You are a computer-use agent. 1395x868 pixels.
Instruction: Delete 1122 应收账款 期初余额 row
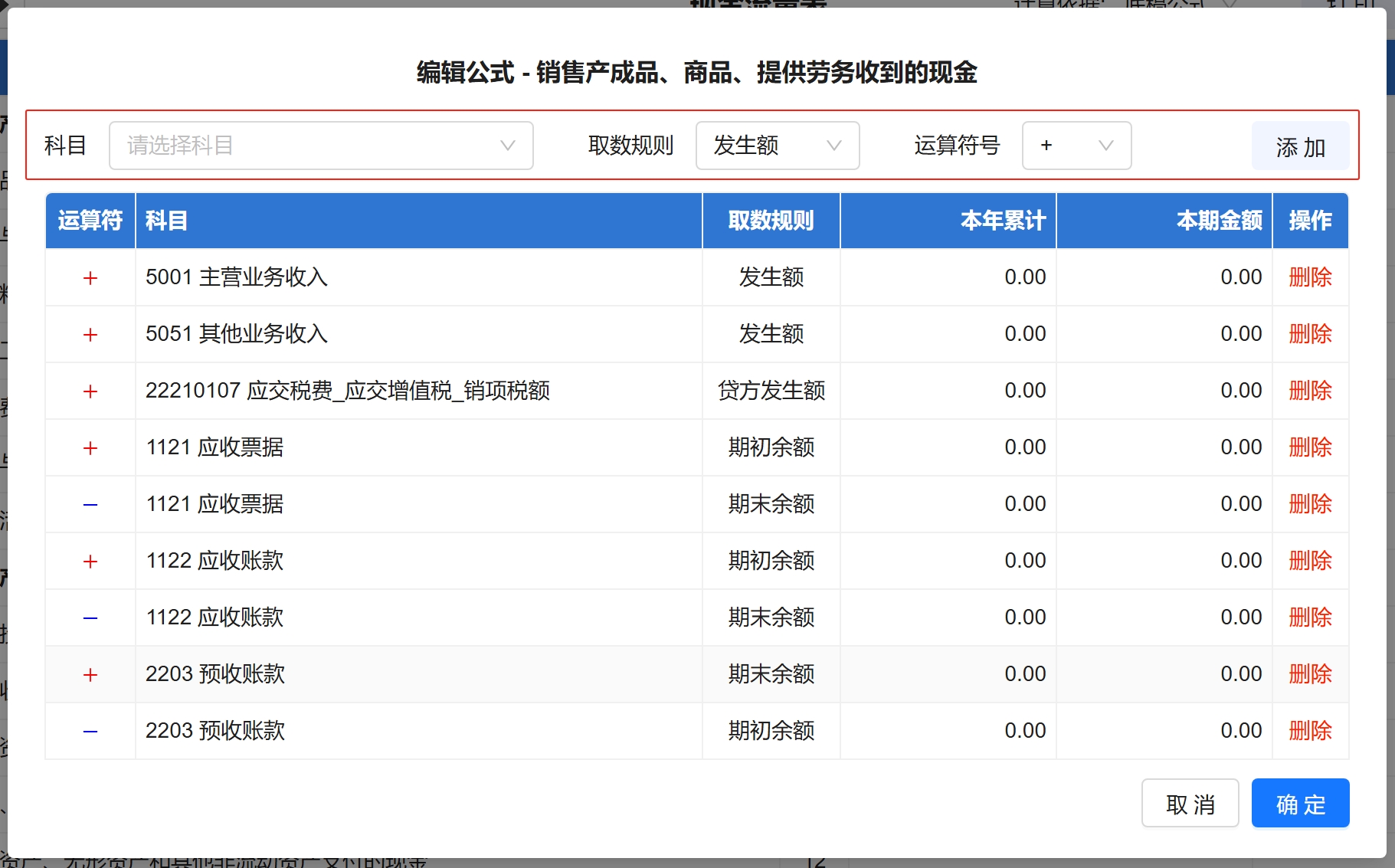pos(1309,561)
